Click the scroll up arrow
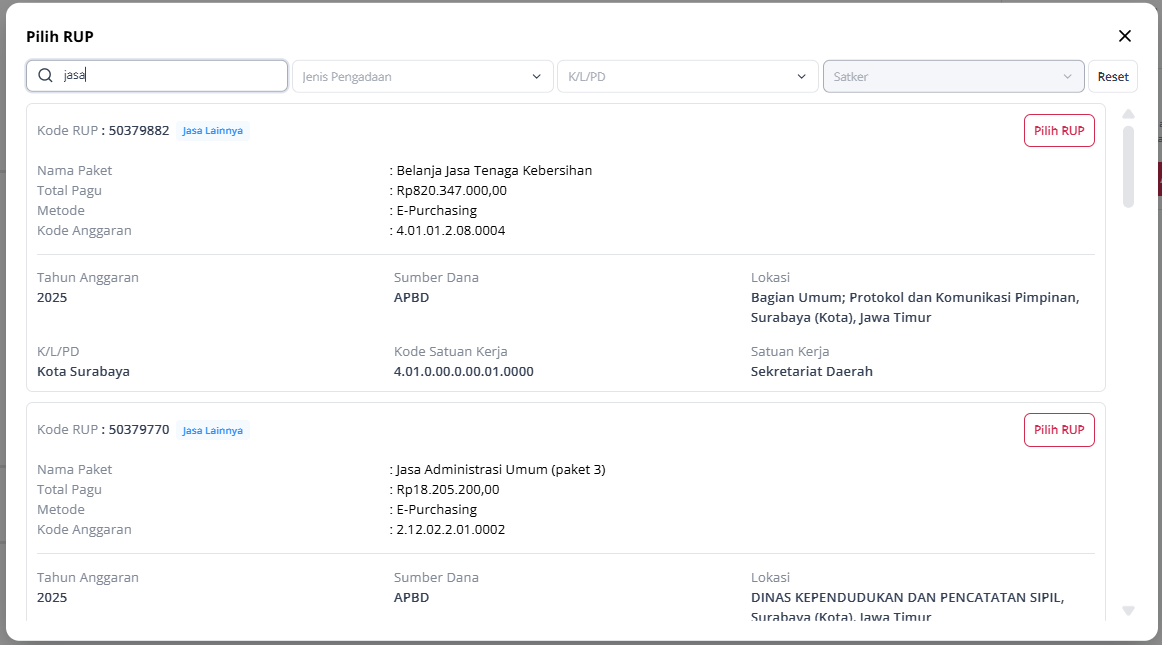The image size is (1162, 645). 1128,114
